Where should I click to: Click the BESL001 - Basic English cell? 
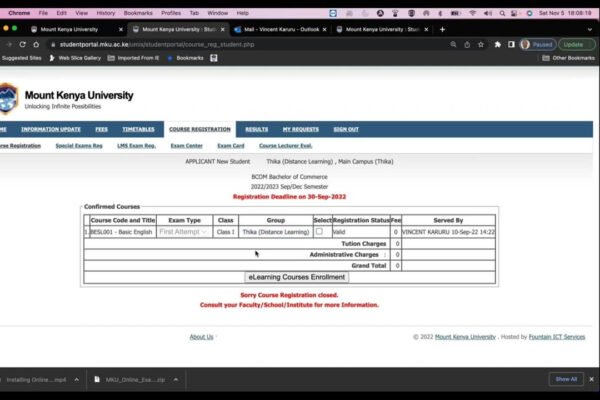tap(122, 232)
